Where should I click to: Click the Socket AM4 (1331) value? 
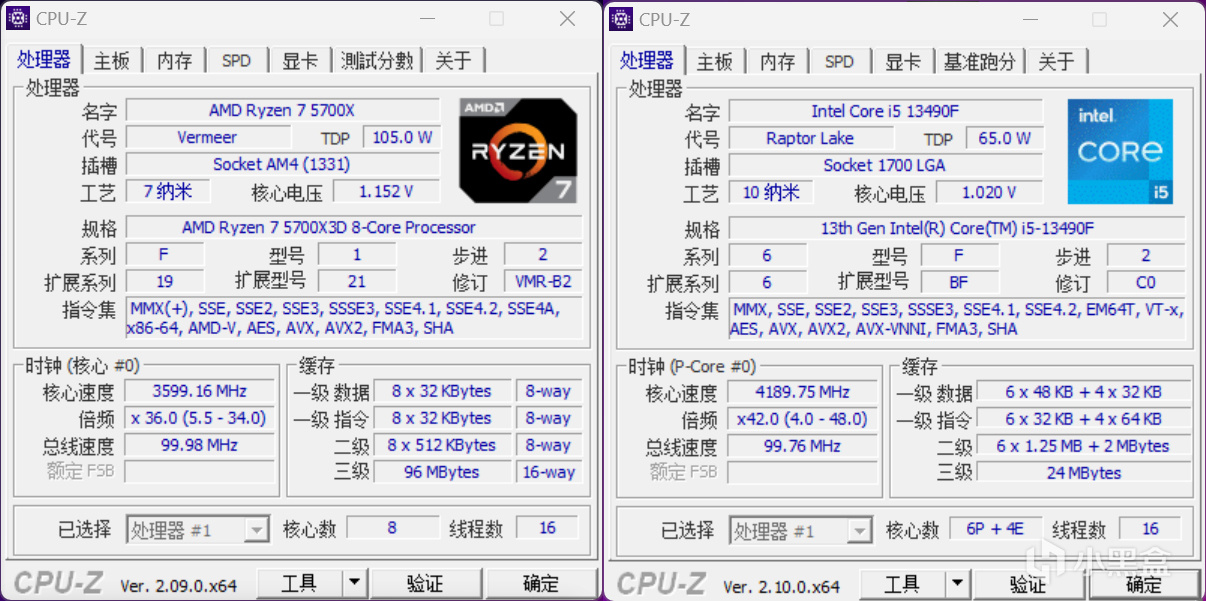click(283, 164)
